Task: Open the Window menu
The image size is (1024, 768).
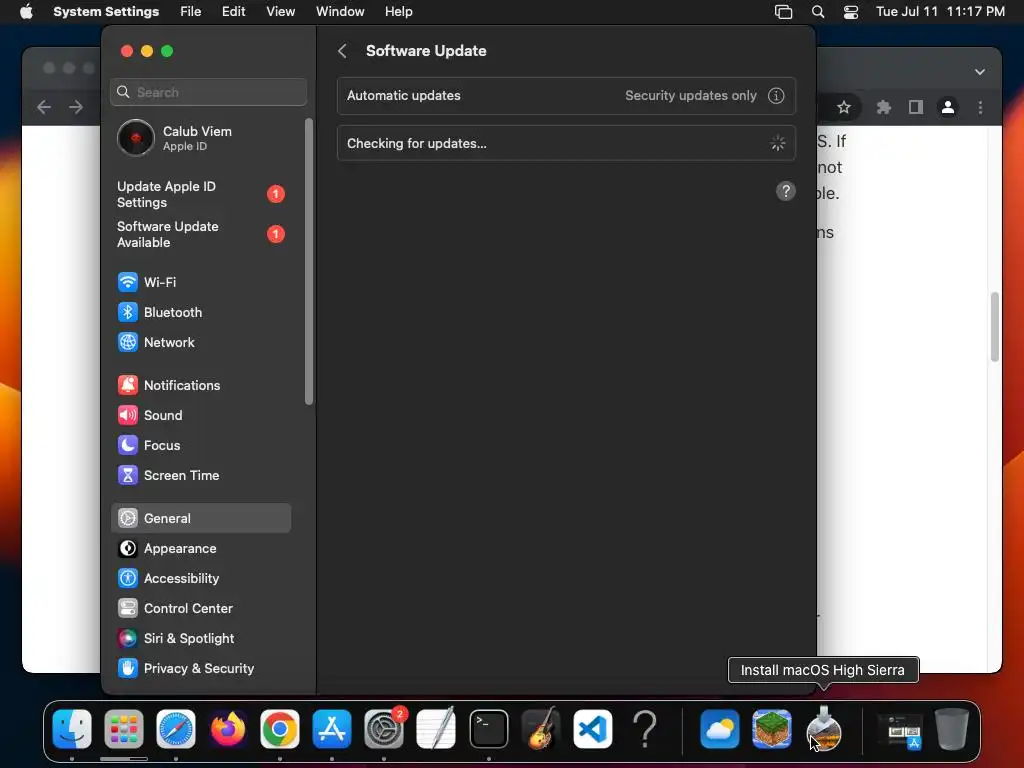Action: 340,12
